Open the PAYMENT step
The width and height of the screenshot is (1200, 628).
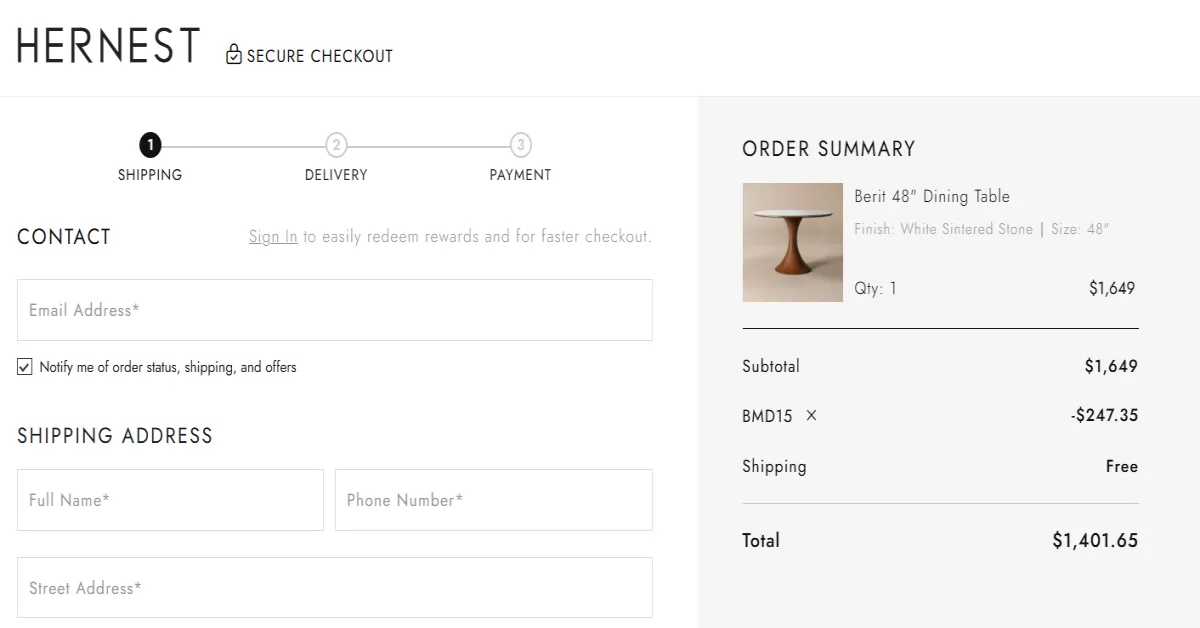520,174
